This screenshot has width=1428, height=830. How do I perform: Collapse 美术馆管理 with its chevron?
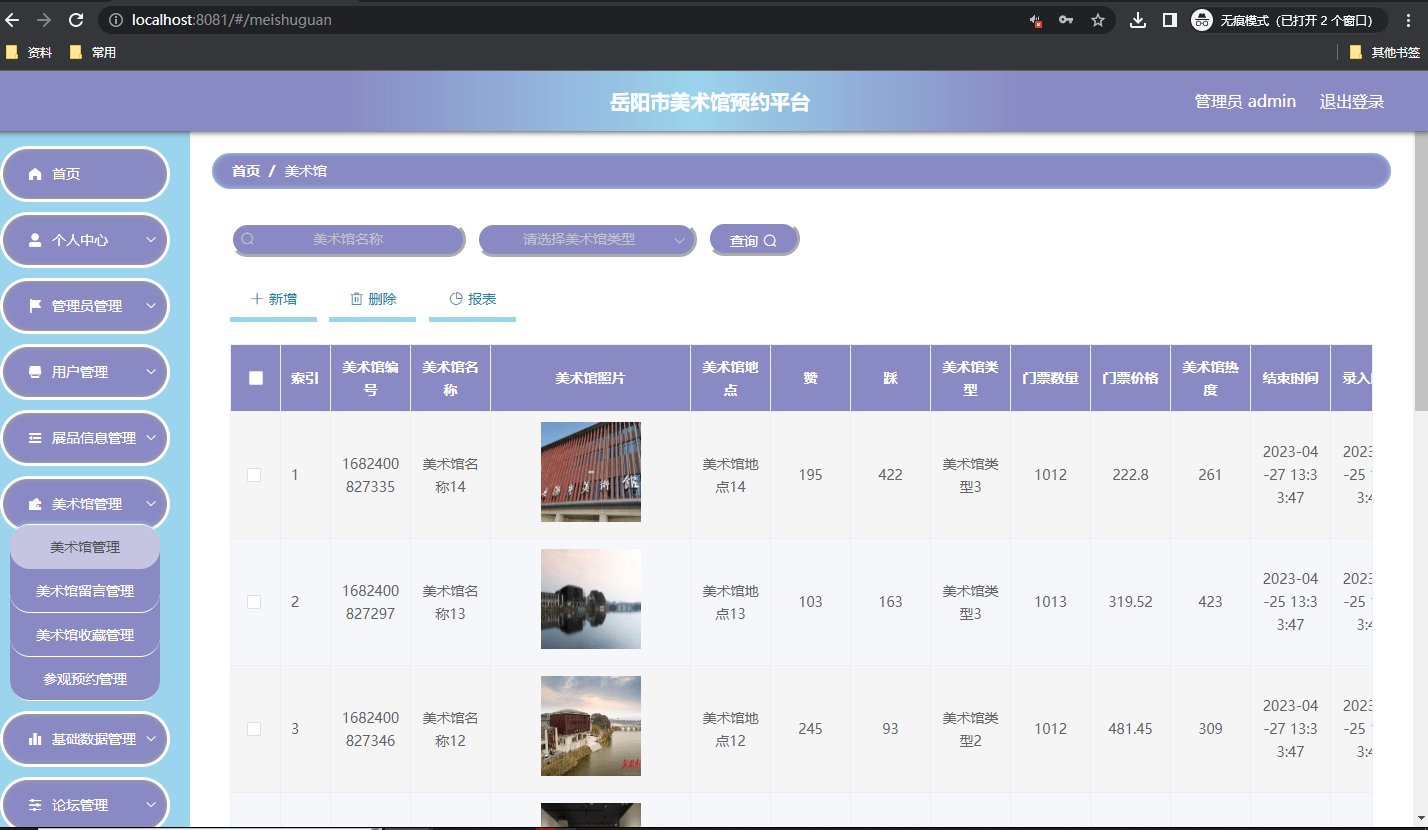151,504
